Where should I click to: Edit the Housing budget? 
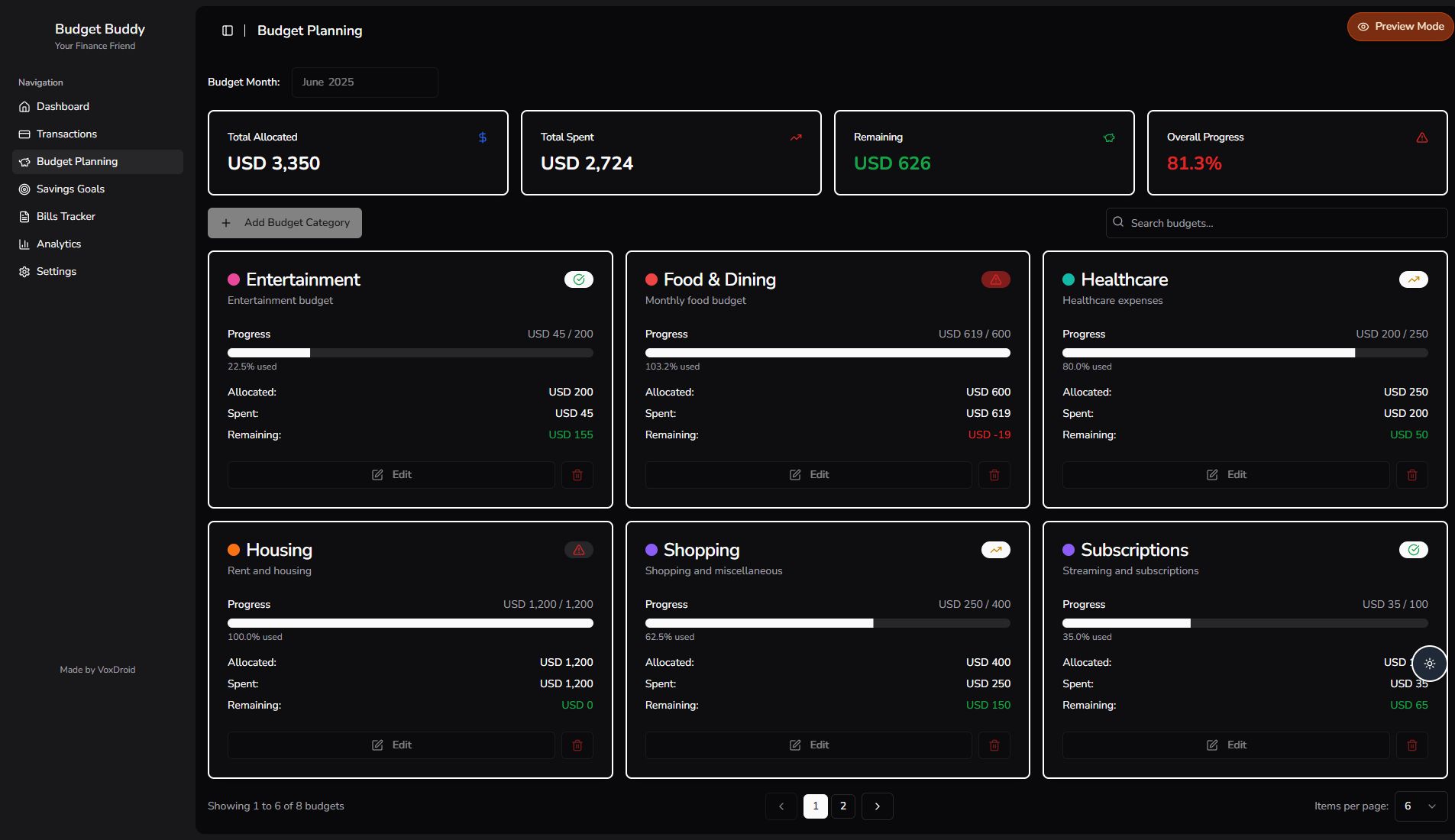391,745
